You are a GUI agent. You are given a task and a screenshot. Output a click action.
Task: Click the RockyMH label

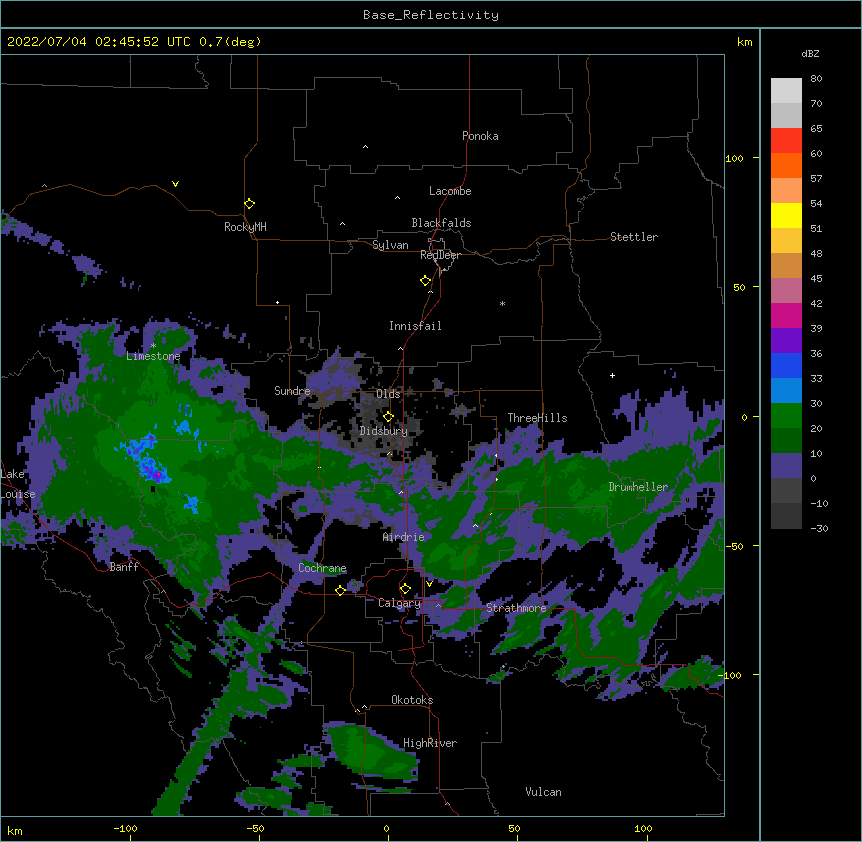[x=245, y=227]
